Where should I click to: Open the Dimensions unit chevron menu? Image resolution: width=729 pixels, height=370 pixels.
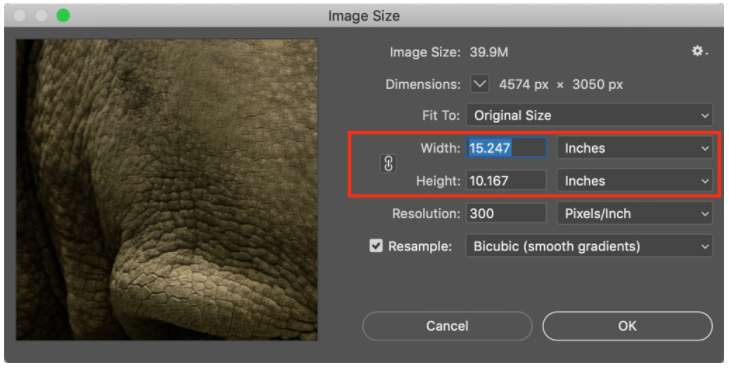click(x=480, y=84)
